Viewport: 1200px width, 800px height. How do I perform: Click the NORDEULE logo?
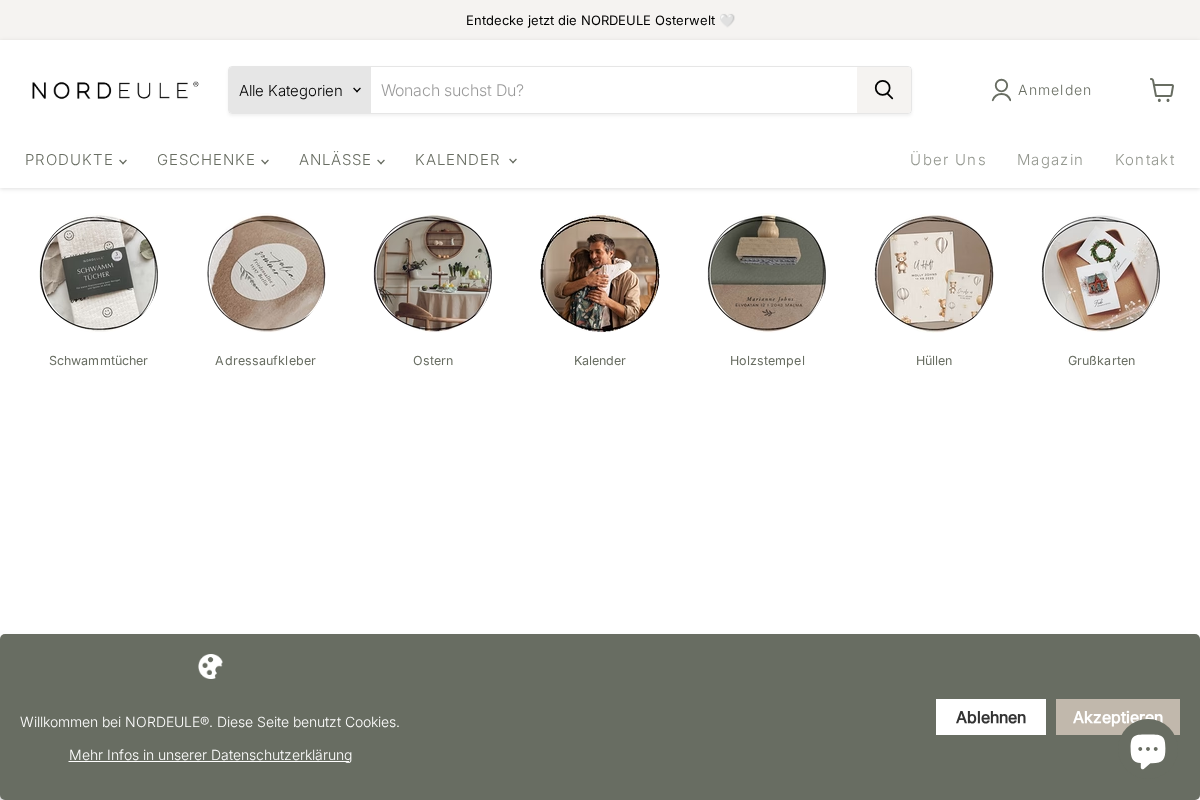[115, 90]
